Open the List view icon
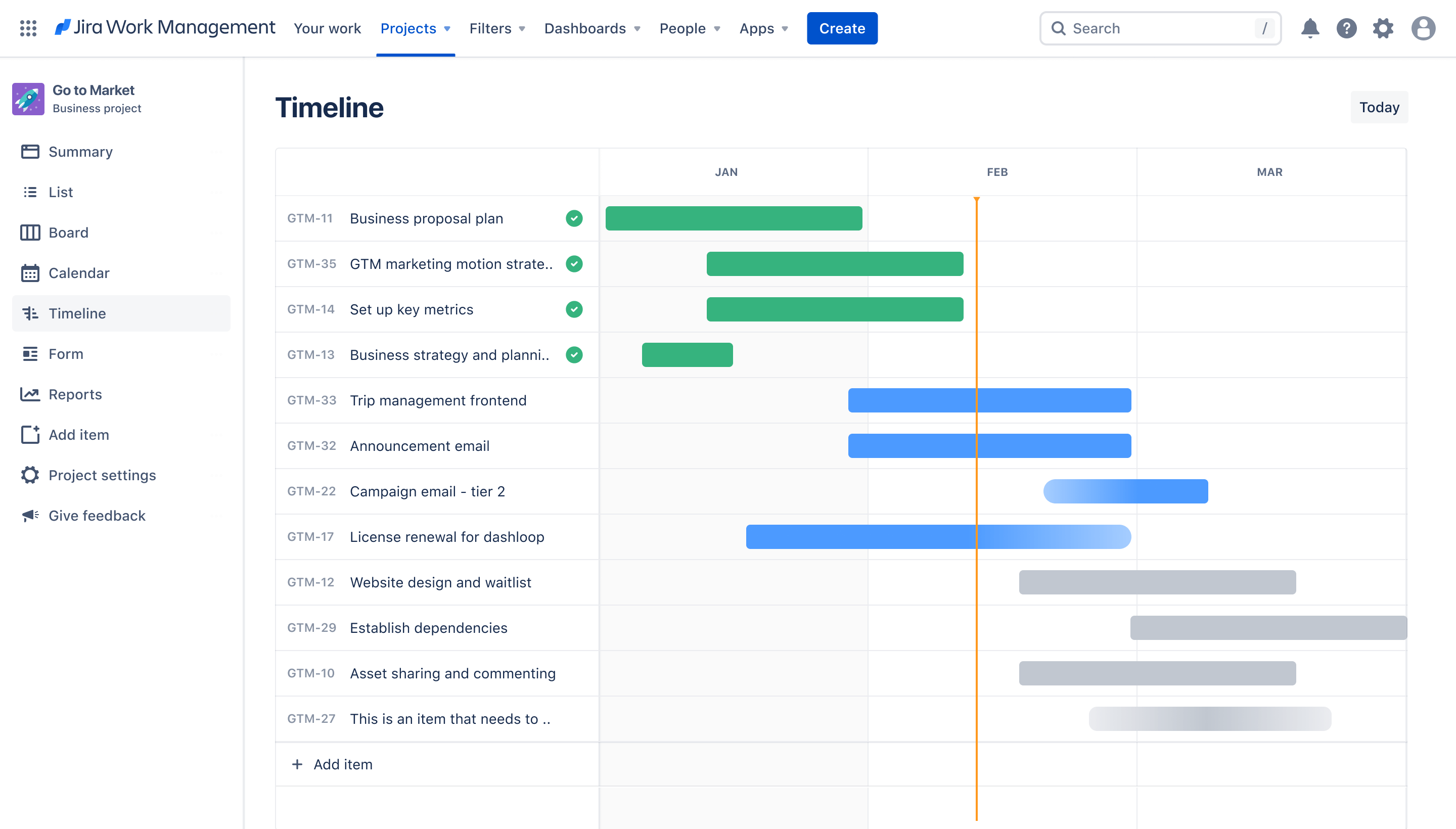The height and width of the screenshot is (829, 1456). coord(30,192)
